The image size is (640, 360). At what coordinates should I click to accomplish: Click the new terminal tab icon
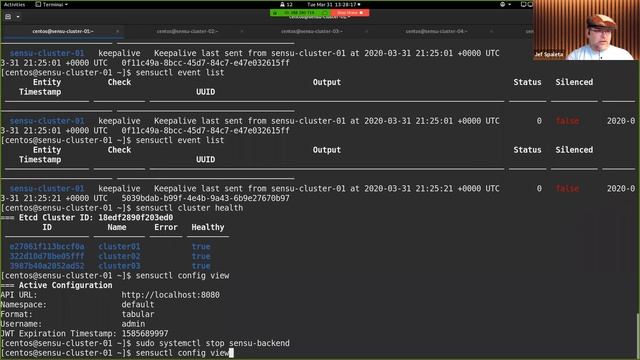pos(8,17)
